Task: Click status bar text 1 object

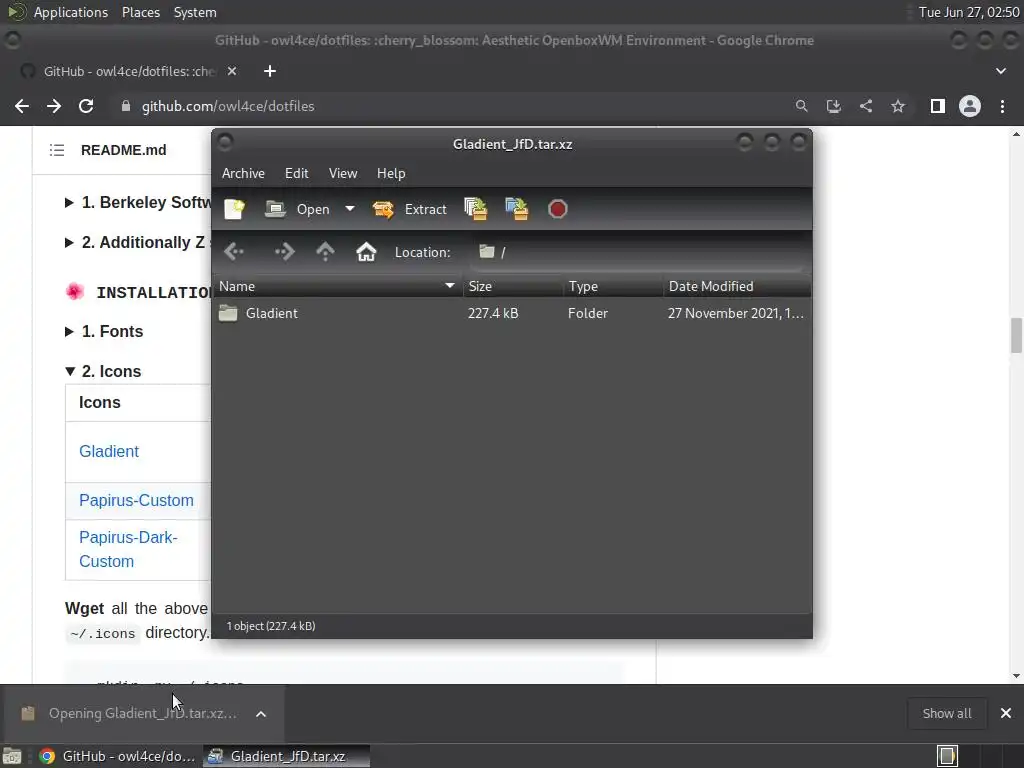Action: click(x=271, y=626)
